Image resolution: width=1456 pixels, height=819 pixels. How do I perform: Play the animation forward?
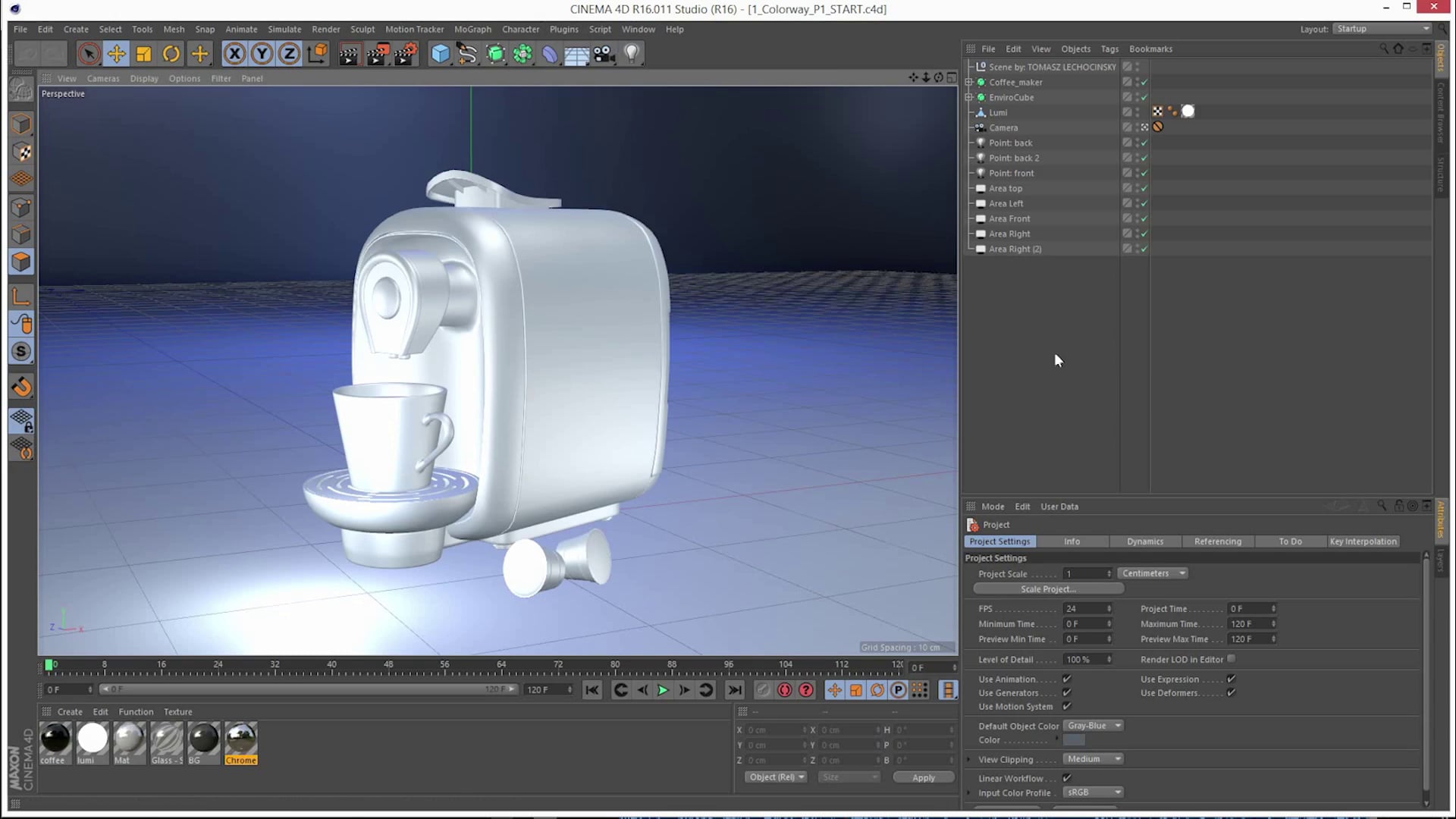663,690
